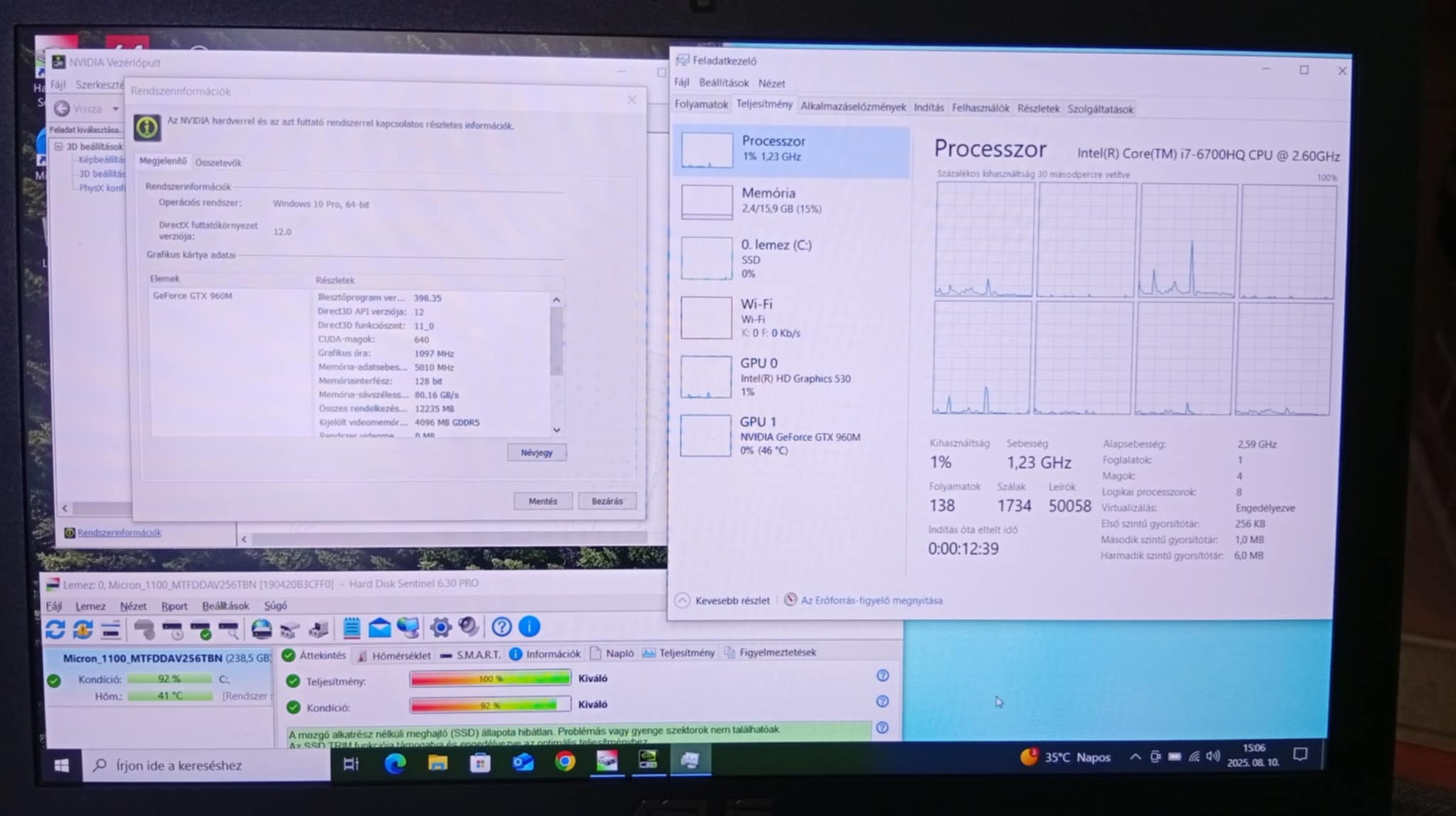Open the Vissza back dropdown arrow
This screenshot has height=816, width=1456.
coord(115,109)
